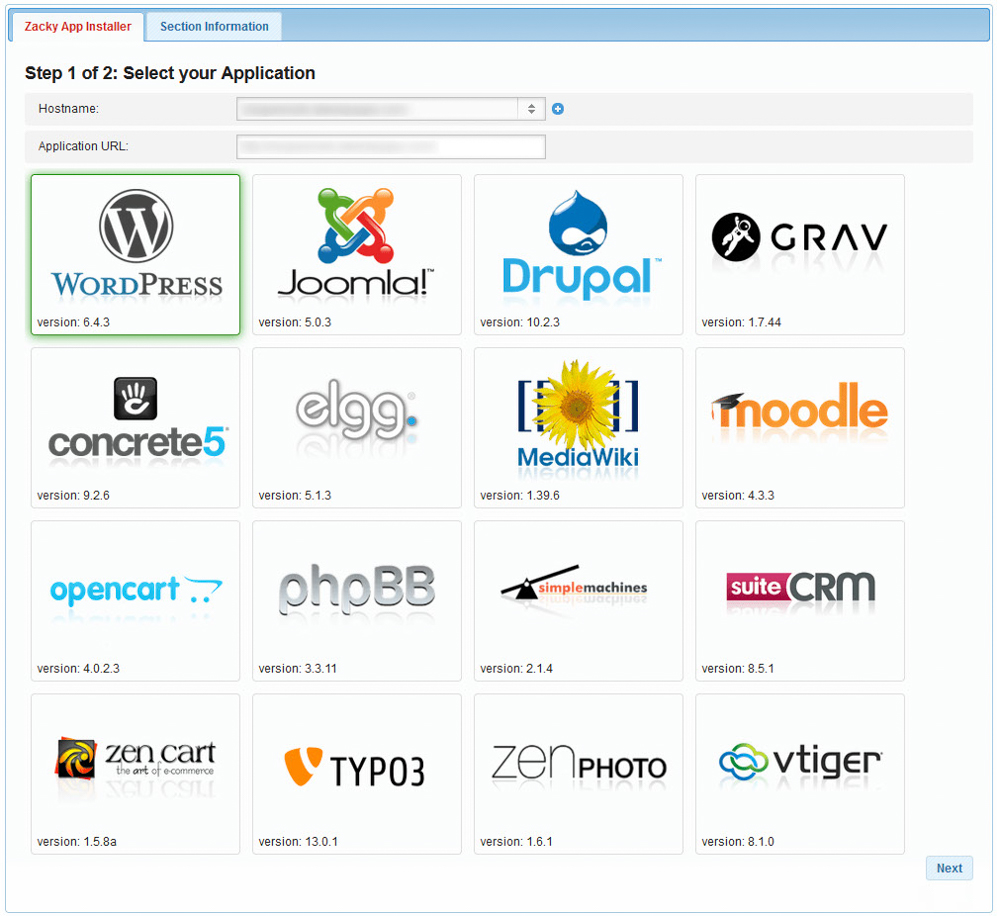Switch to the Section Information tab
The width and height of the screenshot is (1000, 916).
coord(212,25)
